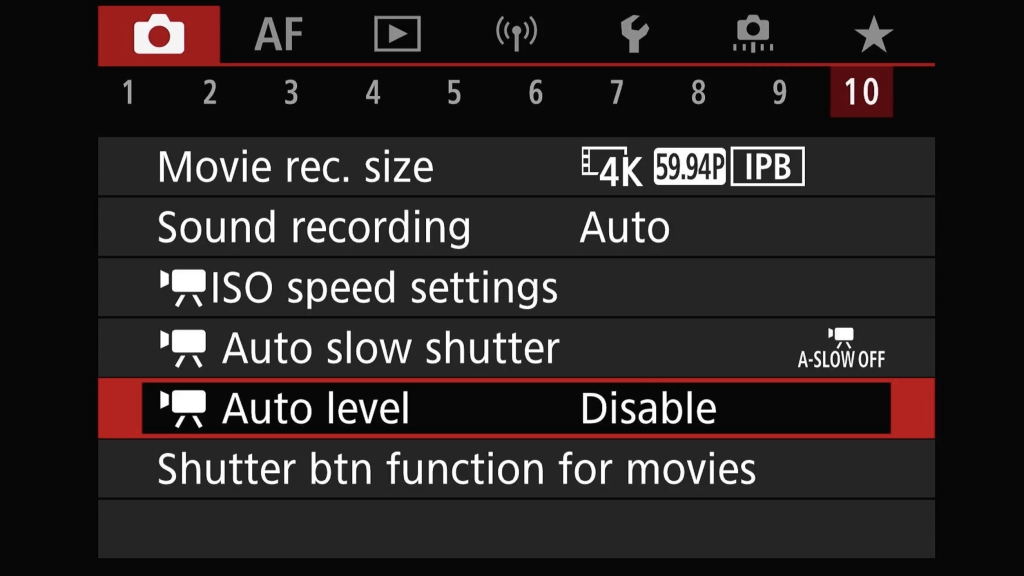Open the My Menu star tab
The width and height of the screenshot is (1024, 576).
point(873,35)
